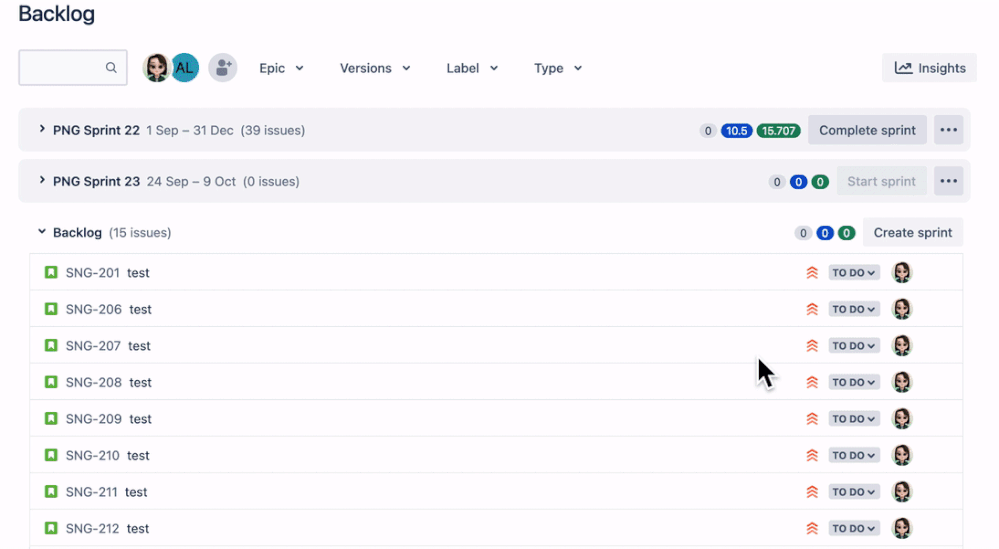Click the priority icon on SNG-211

tap(812, 492)
